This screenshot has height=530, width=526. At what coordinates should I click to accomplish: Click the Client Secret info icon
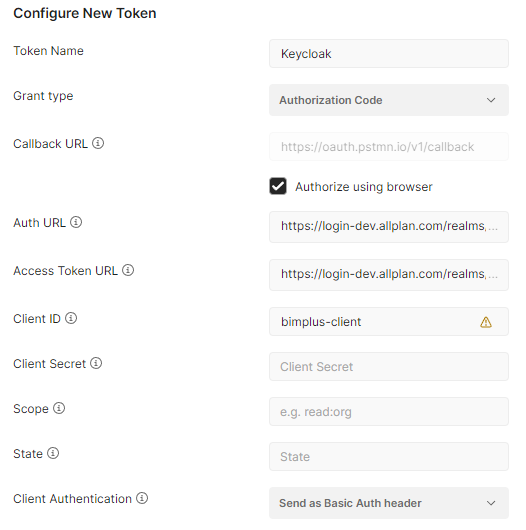click(x=96, y=363)
